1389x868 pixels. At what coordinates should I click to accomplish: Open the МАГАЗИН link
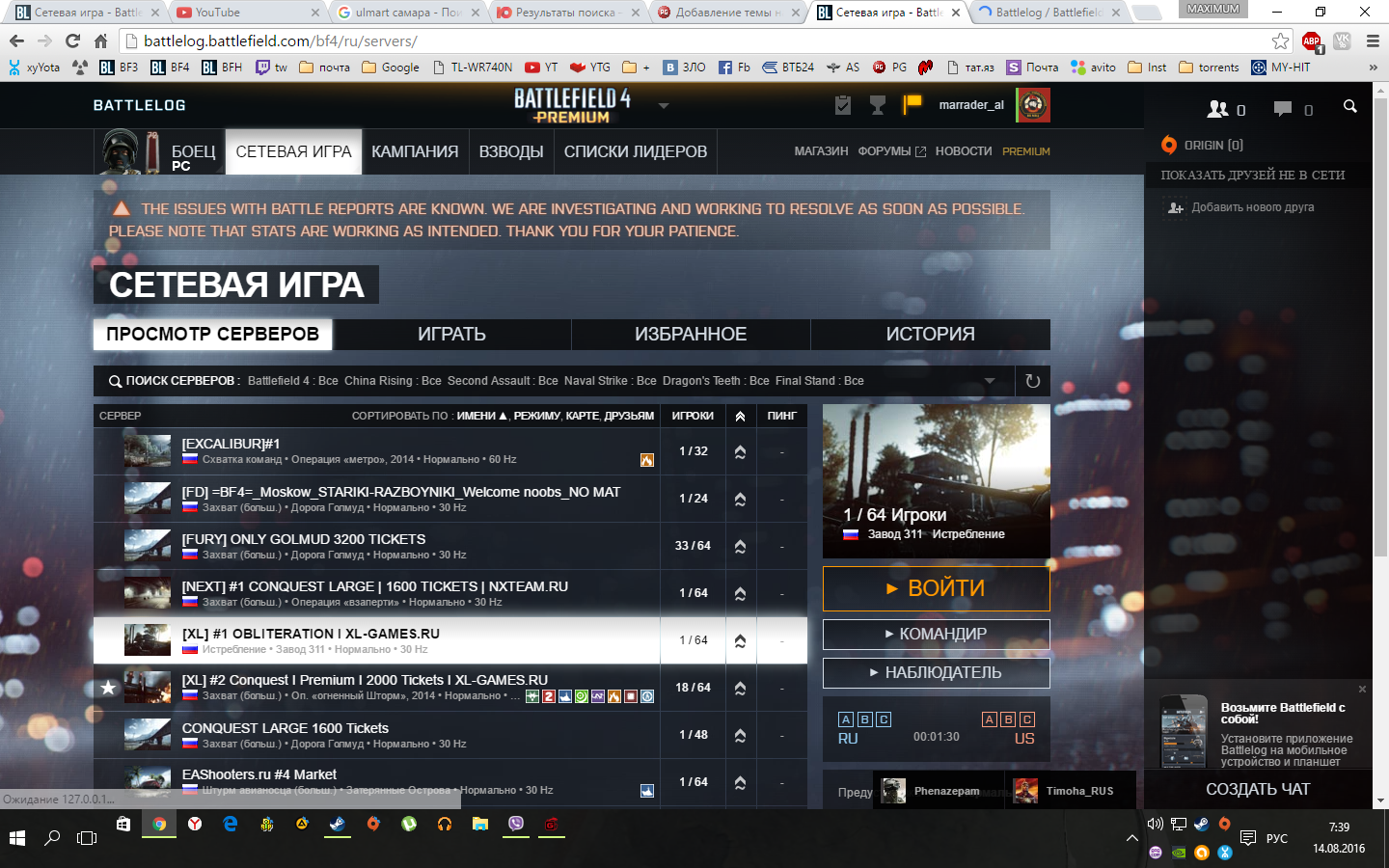tap(821, 151)
